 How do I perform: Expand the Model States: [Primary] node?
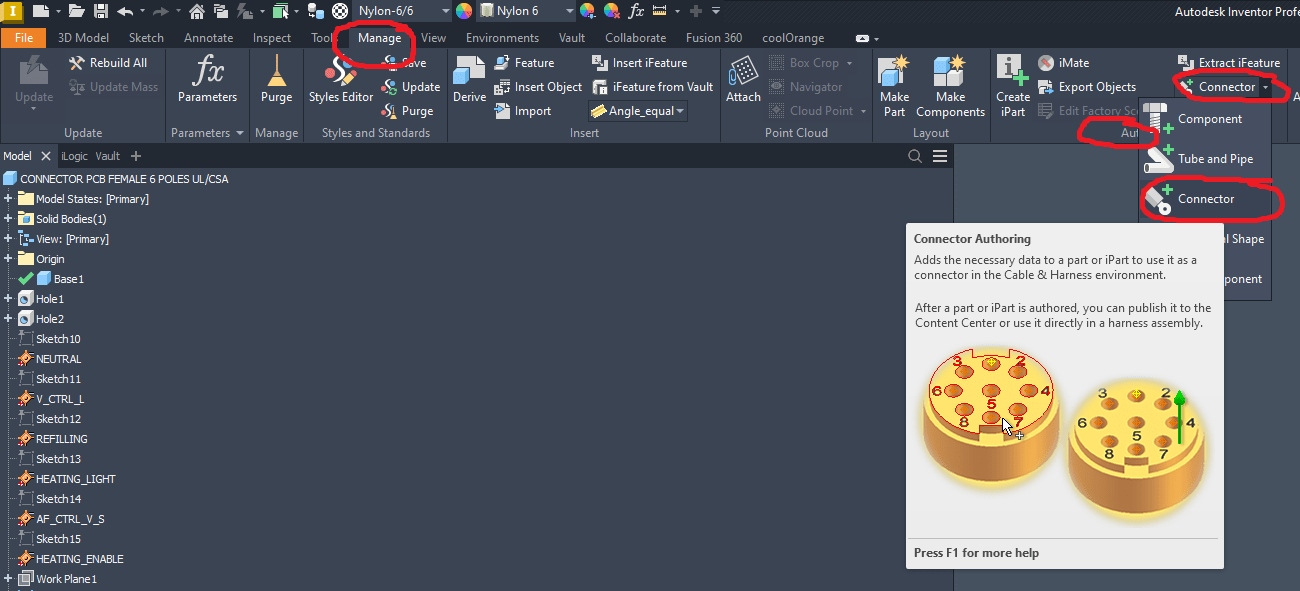(x=8, y=199)
